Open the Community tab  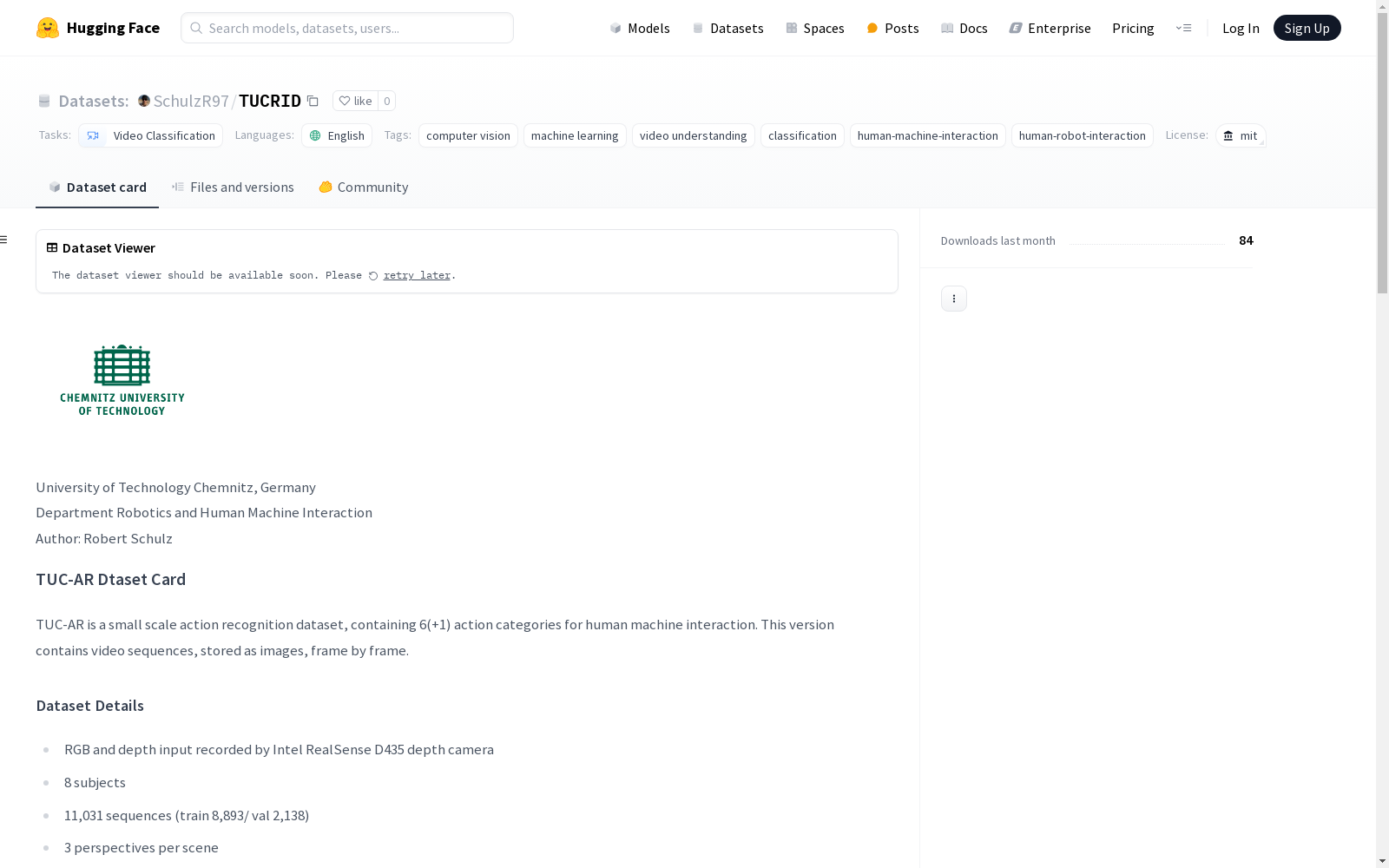[363, 187]
